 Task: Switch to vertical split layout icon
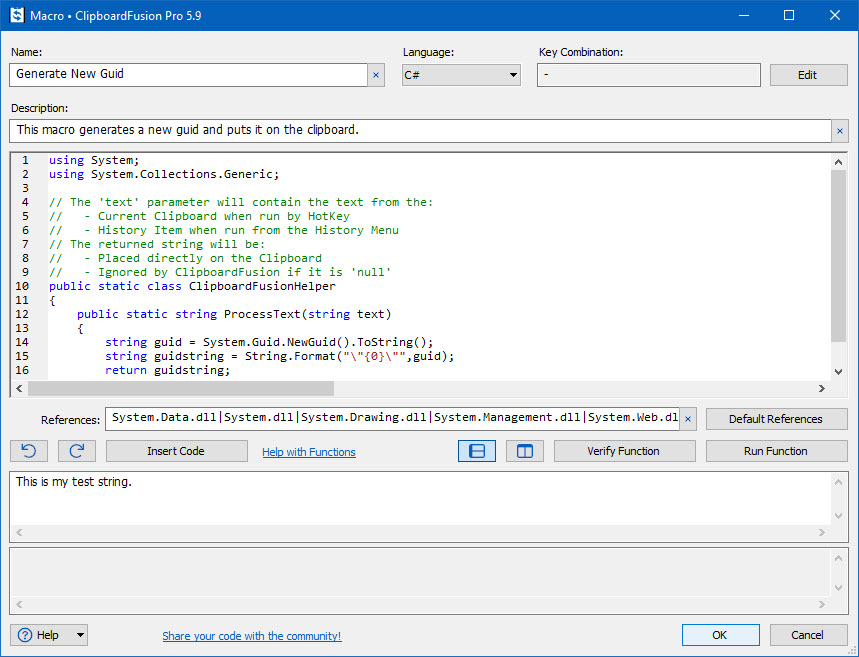click(525, 451)
